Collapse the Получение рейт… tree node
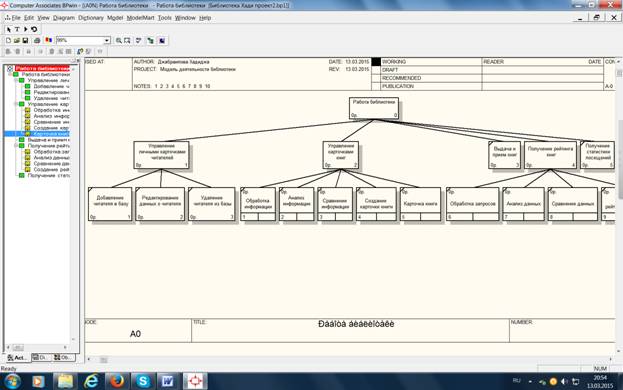 (x=16, y=146)
